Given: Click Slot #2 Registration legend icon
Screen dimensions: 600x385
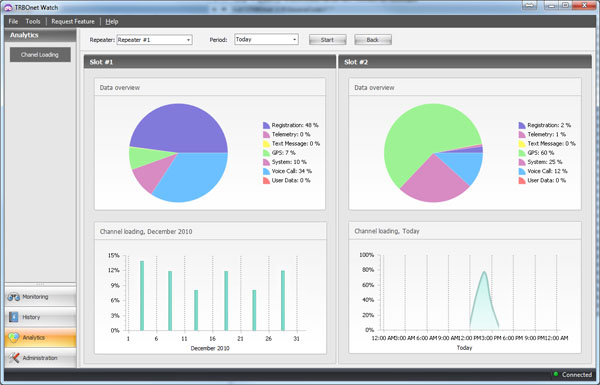Looking at the screenshot, I should tap(522, 125).
